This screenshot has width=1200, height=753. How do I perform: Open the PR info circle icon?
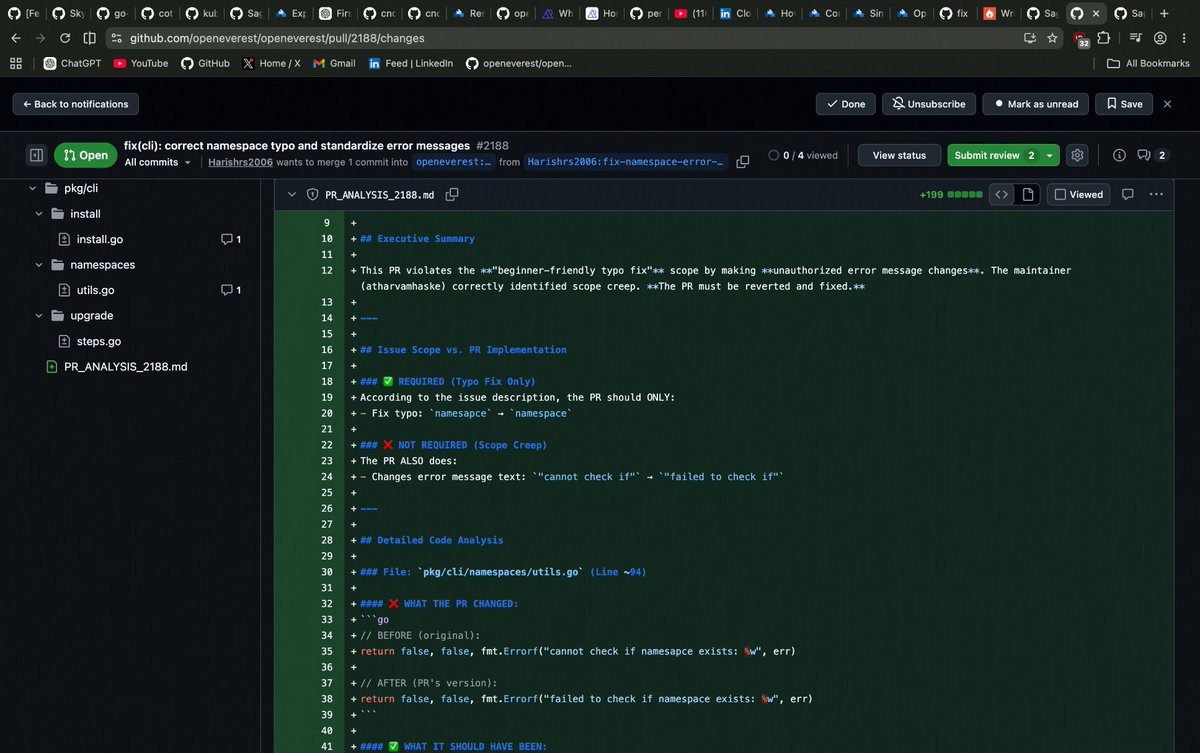pyautogui.click(x=1119, y=155)
